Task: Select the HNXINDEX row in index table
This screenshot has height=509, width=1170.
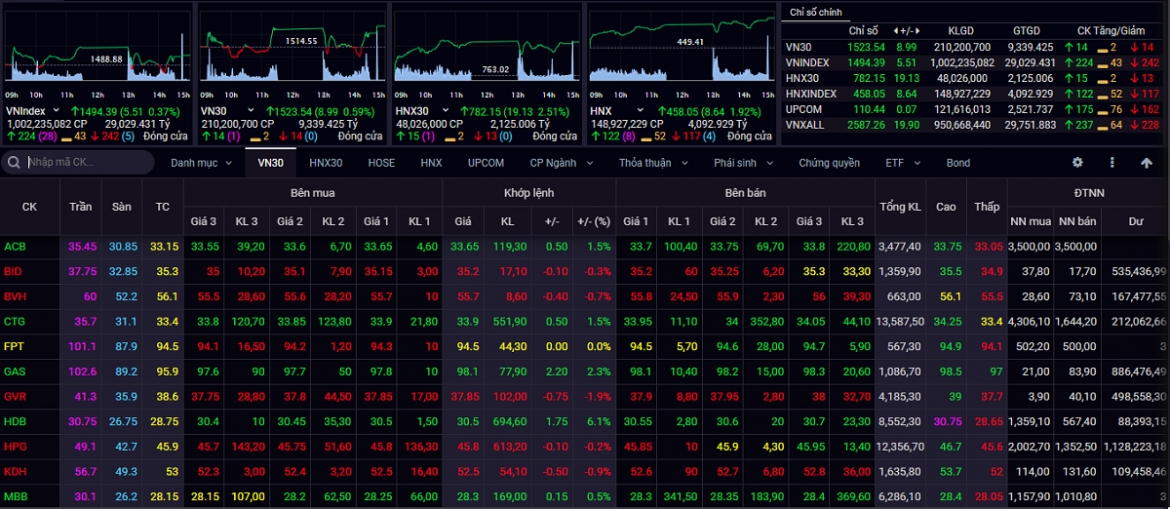Action: pyautogui.click(x=974, y=93)
